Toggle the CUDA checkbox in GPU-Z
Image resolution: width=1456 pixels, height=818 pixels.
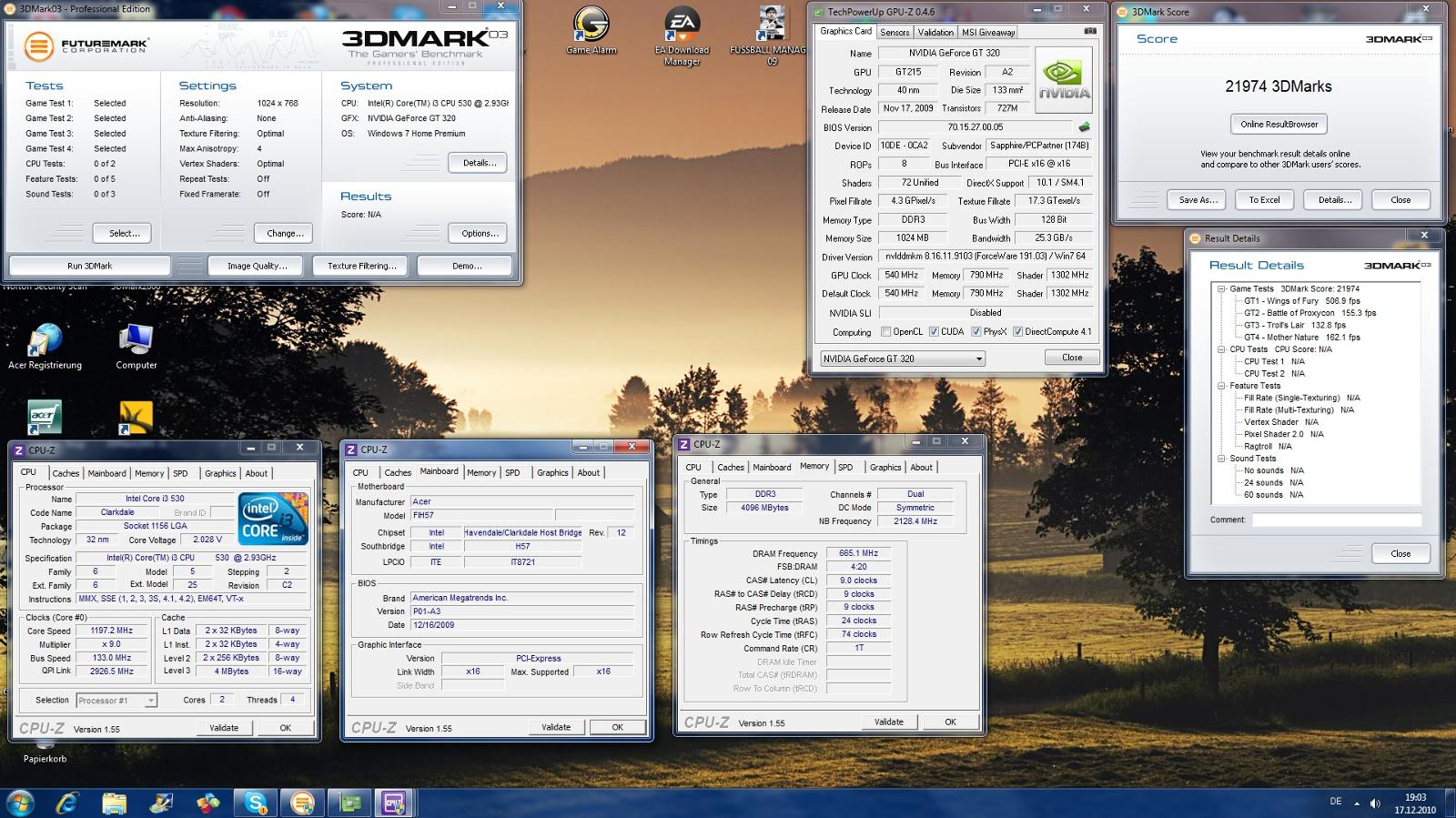(x=934, y=332)
